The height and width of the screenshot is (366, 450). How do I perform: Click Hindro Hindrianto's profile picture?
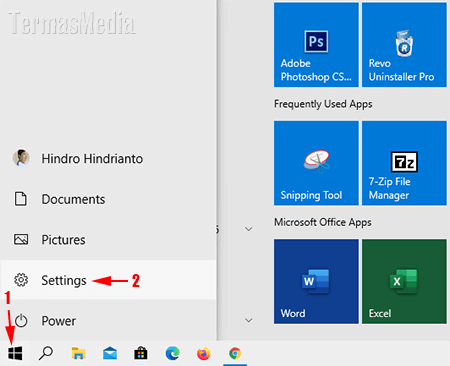pos(21,158)
